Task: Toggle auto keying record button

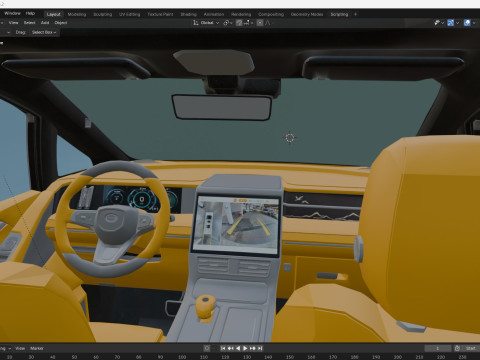Action: [x=207, y=348]
